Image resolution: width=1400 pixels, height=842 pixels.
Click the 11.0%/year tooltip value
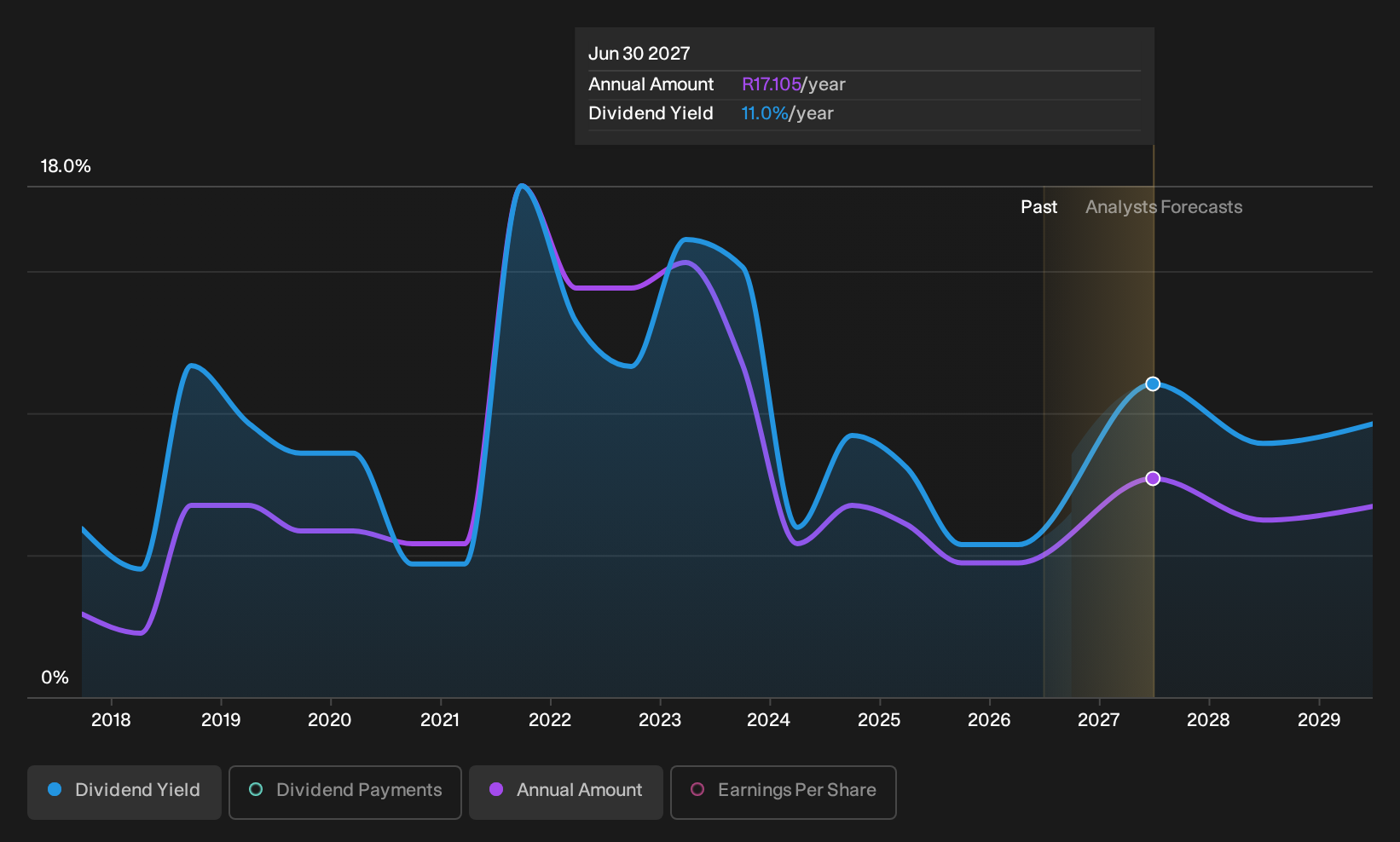coord(788,113)
